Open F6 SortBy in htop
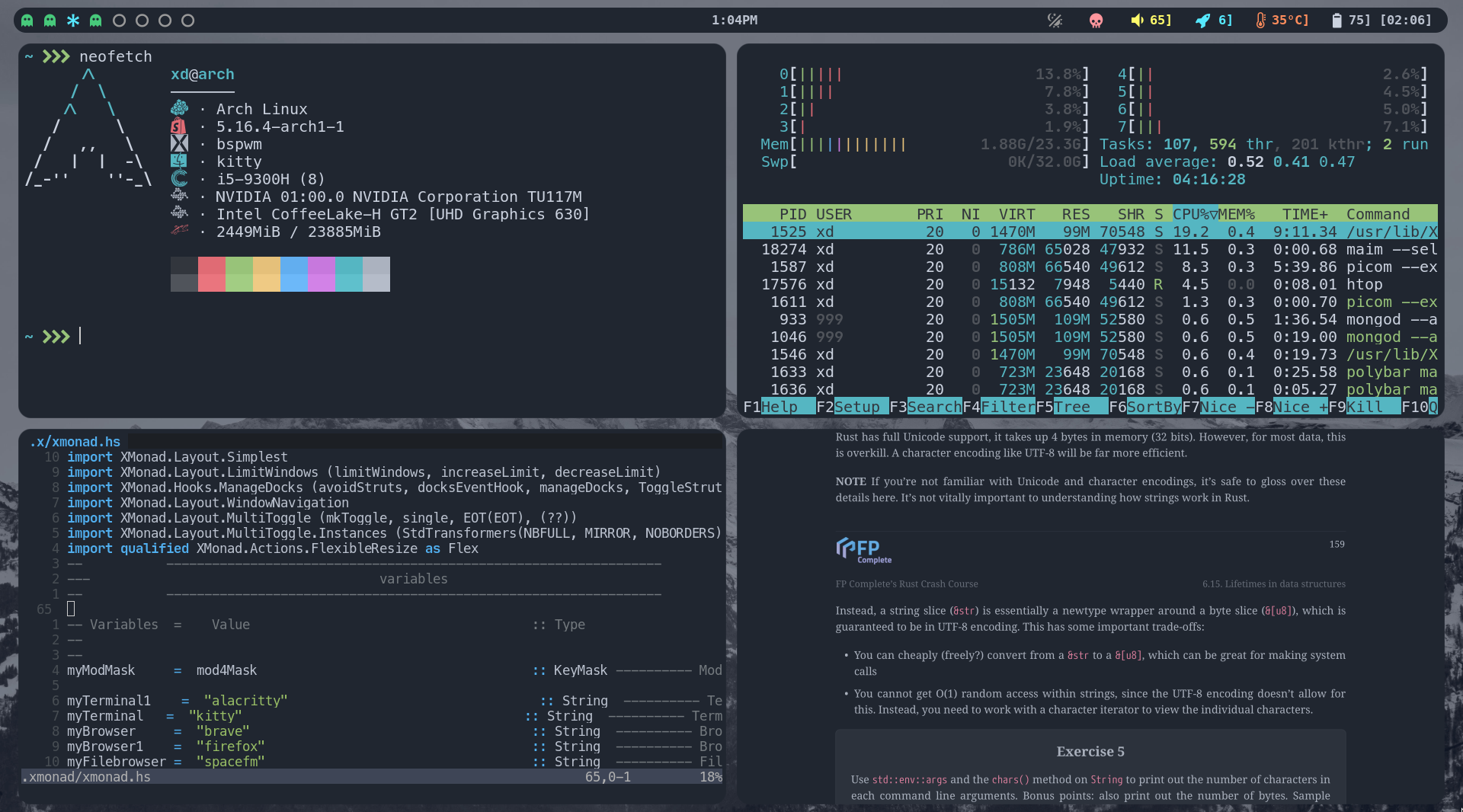Screen dimensions: 1463x812 [1145, 407]
